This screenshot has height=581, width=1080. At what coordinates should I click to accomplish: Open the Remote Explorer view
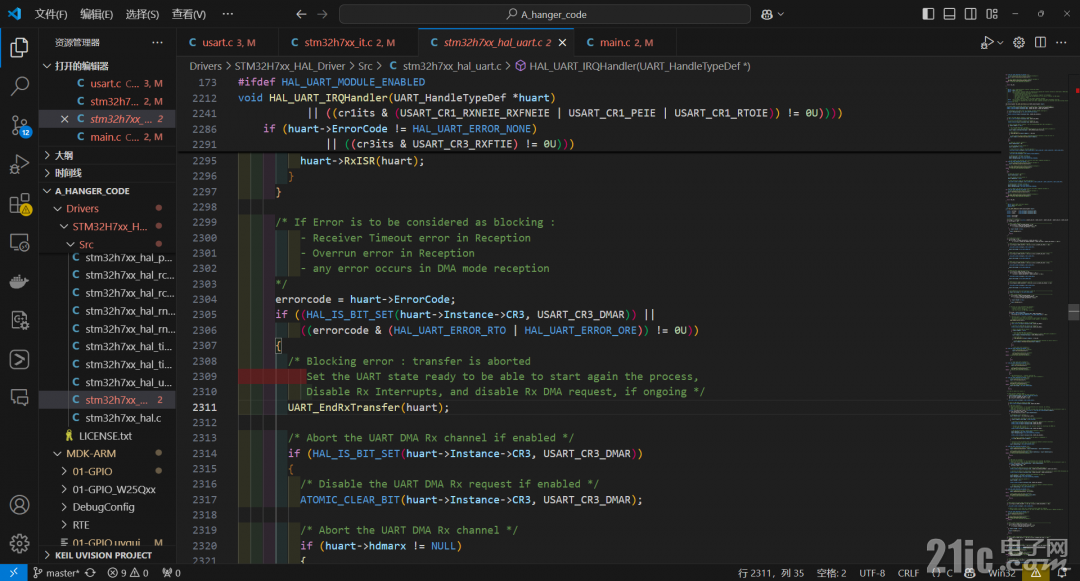pos(19,242)
